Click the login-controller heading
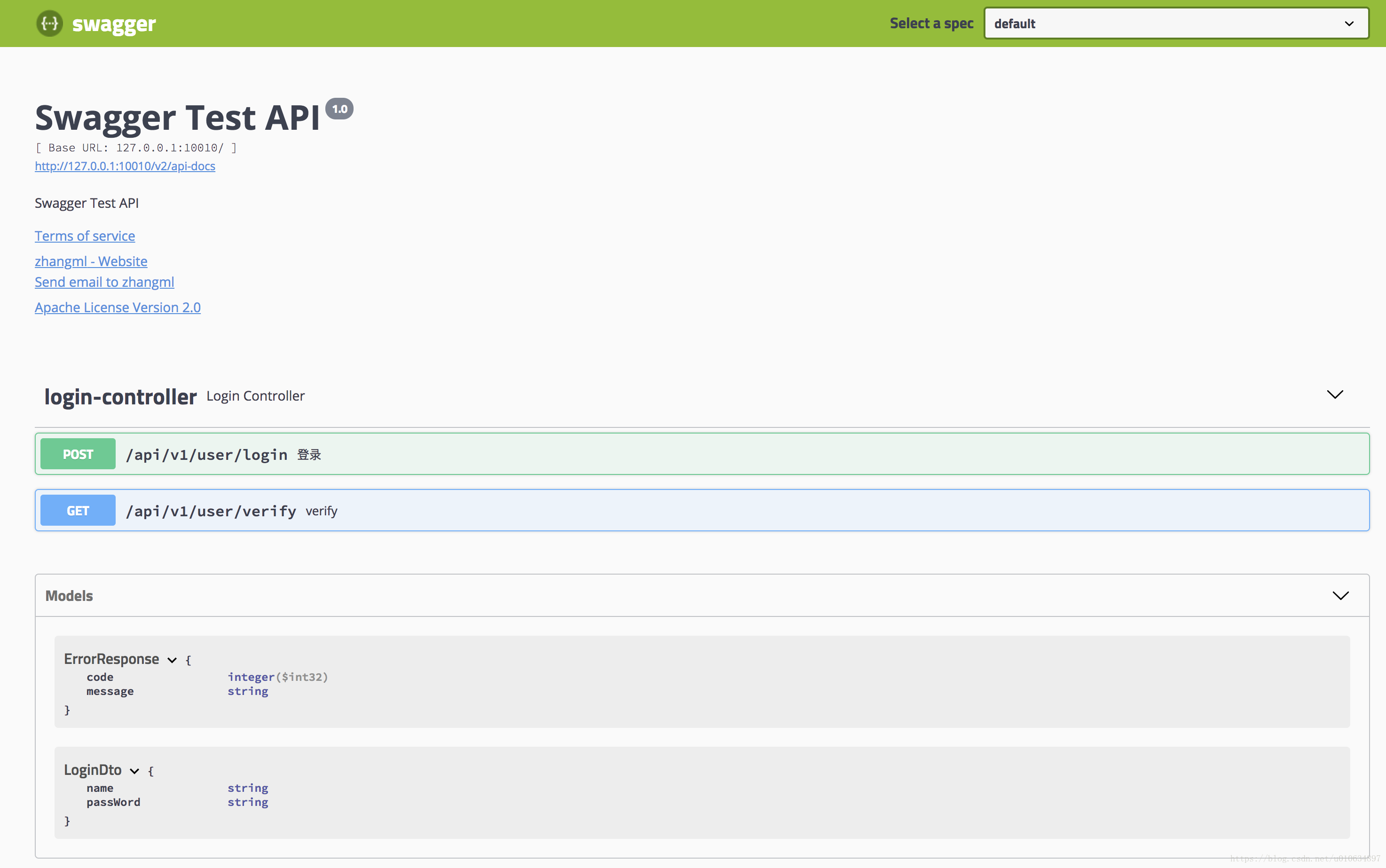The width and height of the screenshot is (1386, 868). [x=120, y=397]
